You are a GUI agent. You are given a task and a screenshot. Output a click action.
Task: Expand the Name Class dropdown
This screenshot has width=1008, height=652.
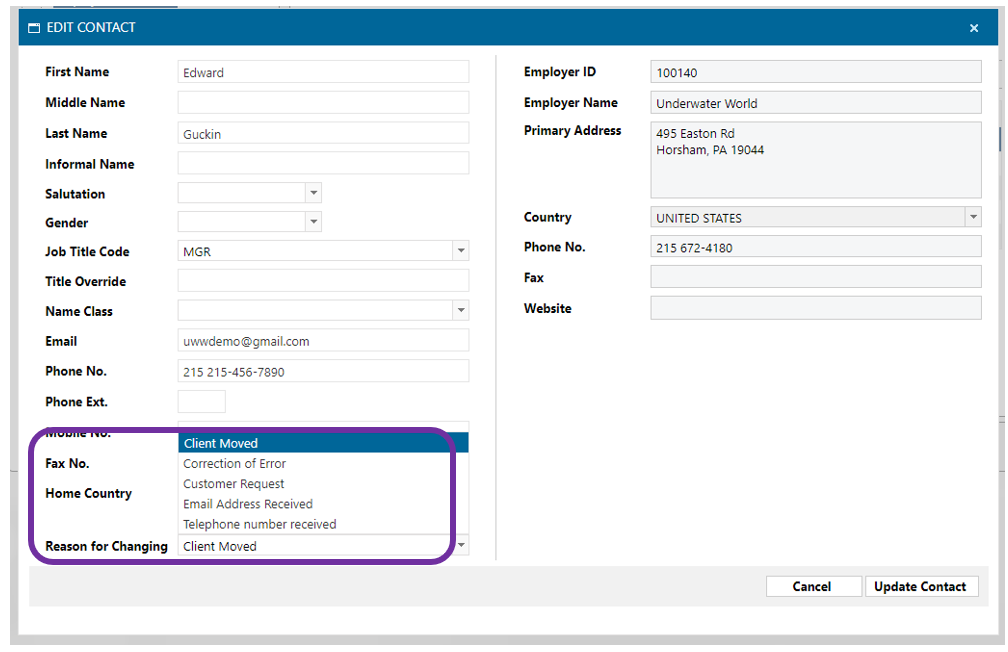point(460,311)
